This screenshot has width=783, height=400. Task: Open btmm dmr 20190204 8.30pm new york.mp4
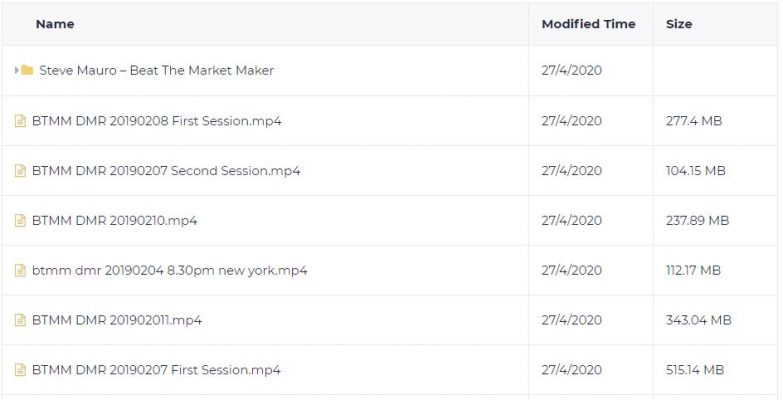click(x=169, y=271)
